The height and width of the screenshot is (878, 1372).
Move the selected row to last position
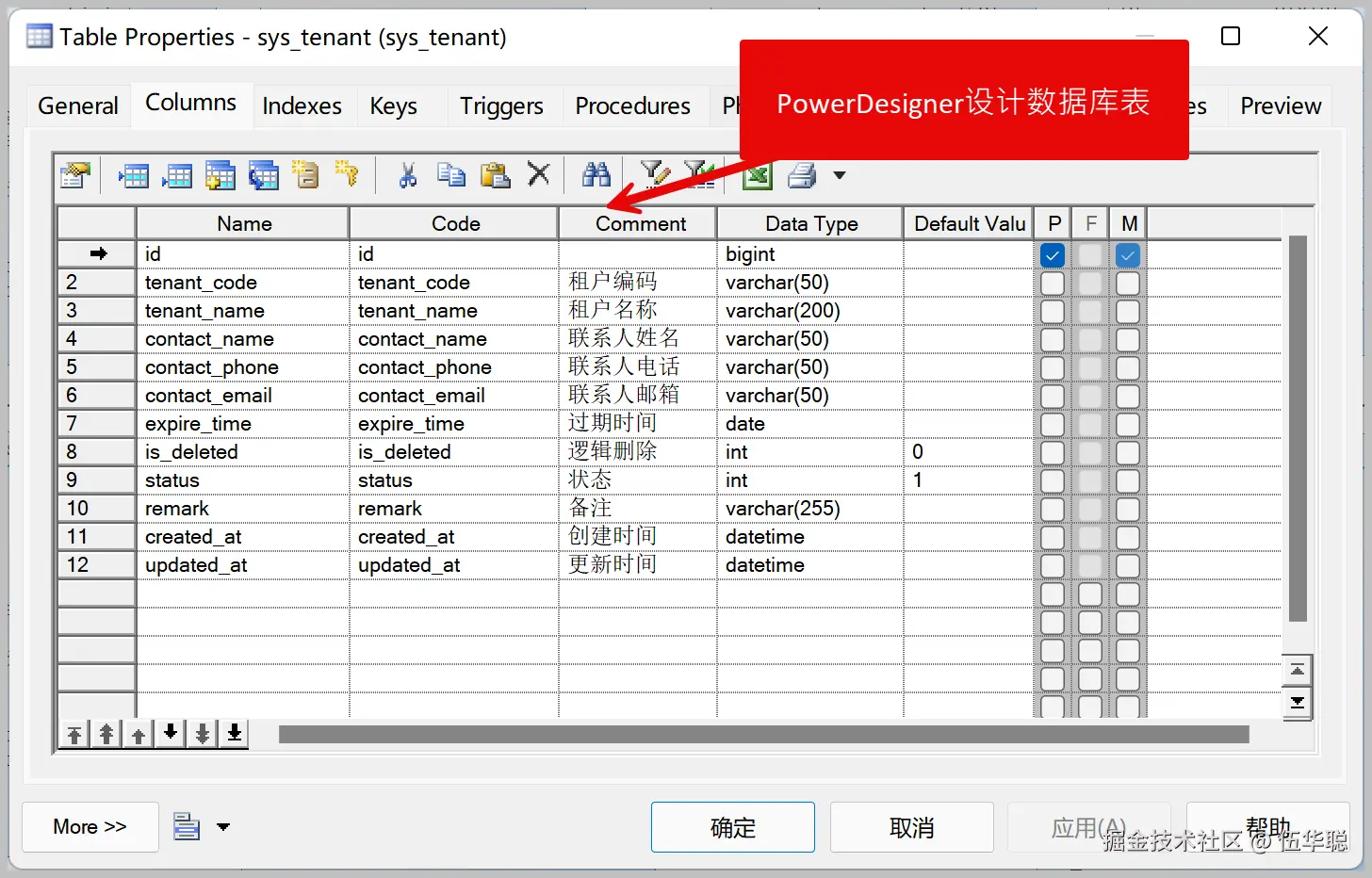pos(234,733)
